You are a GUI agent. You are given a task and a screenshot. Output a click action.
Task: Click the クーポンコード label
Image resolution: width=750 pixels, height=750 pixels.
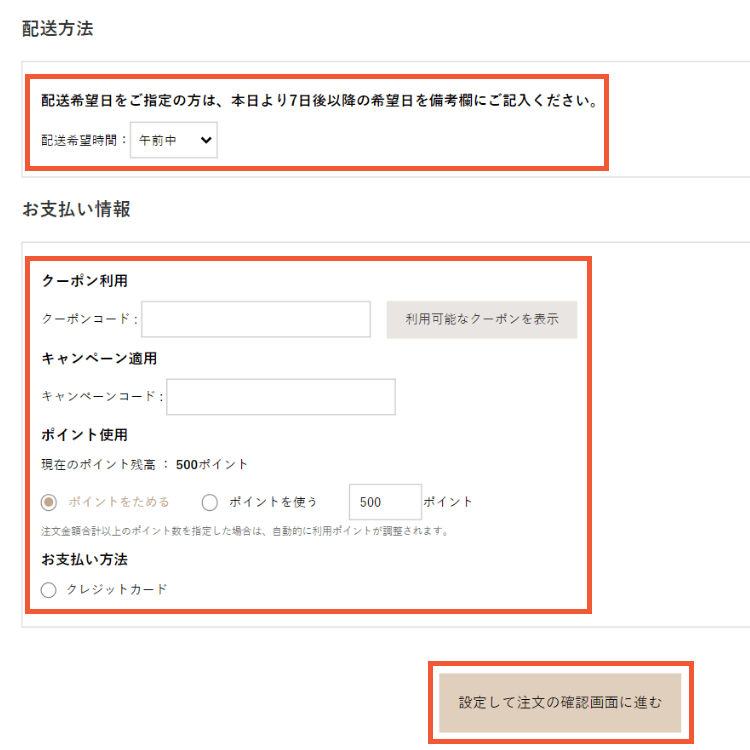pyautogui.click(x=86, y=319)
